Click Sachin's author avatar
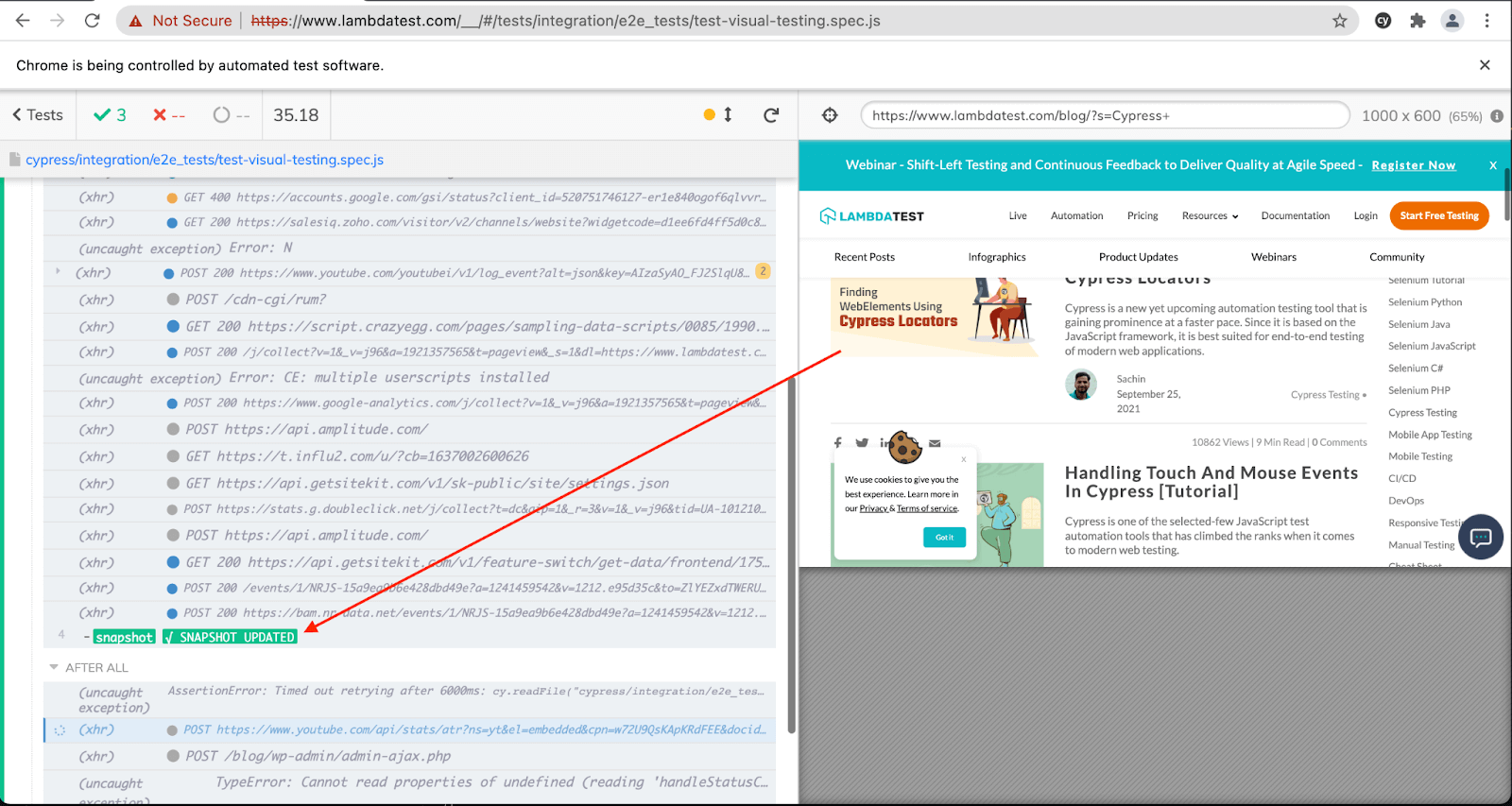Screen dimensions: 1512x806 click(1081, 385)
